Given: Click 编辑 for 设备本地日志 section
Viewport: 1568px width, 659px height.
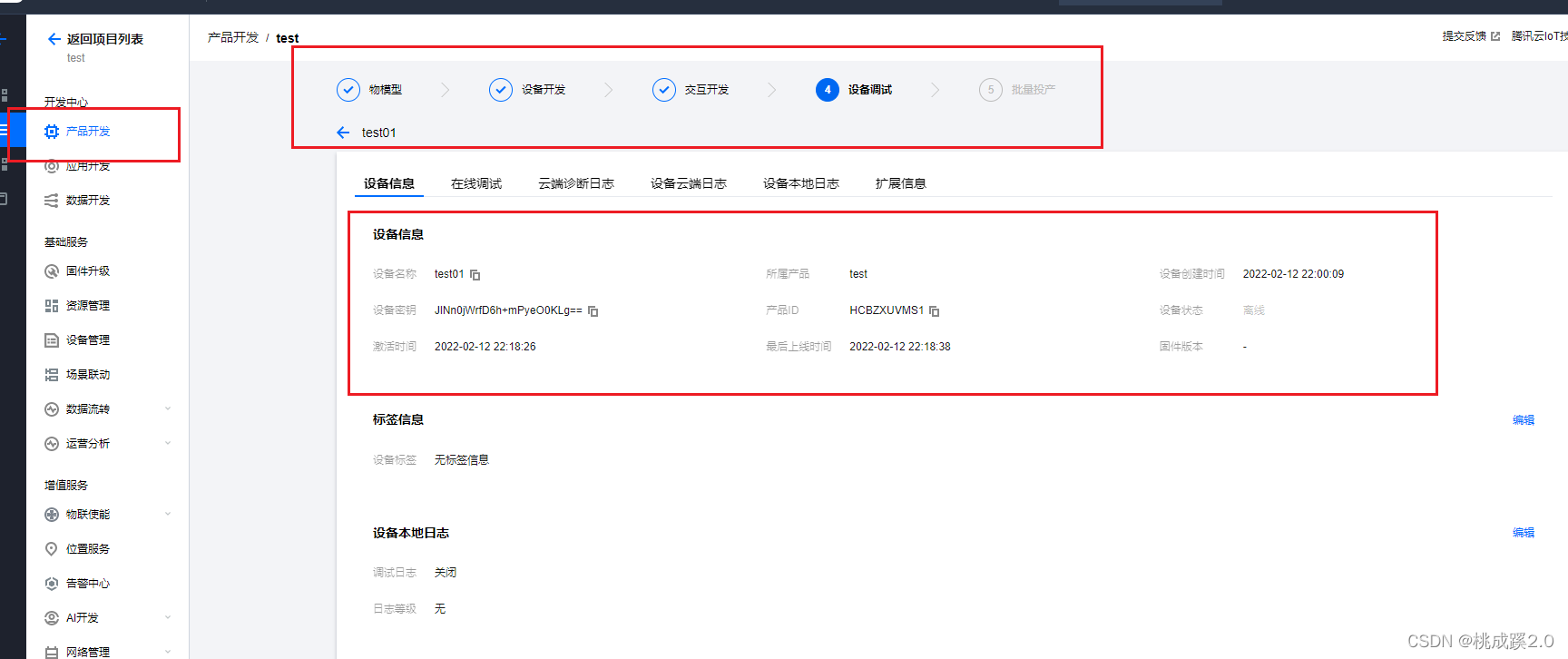Looking at the screenshot, I should click(1524, 533).
